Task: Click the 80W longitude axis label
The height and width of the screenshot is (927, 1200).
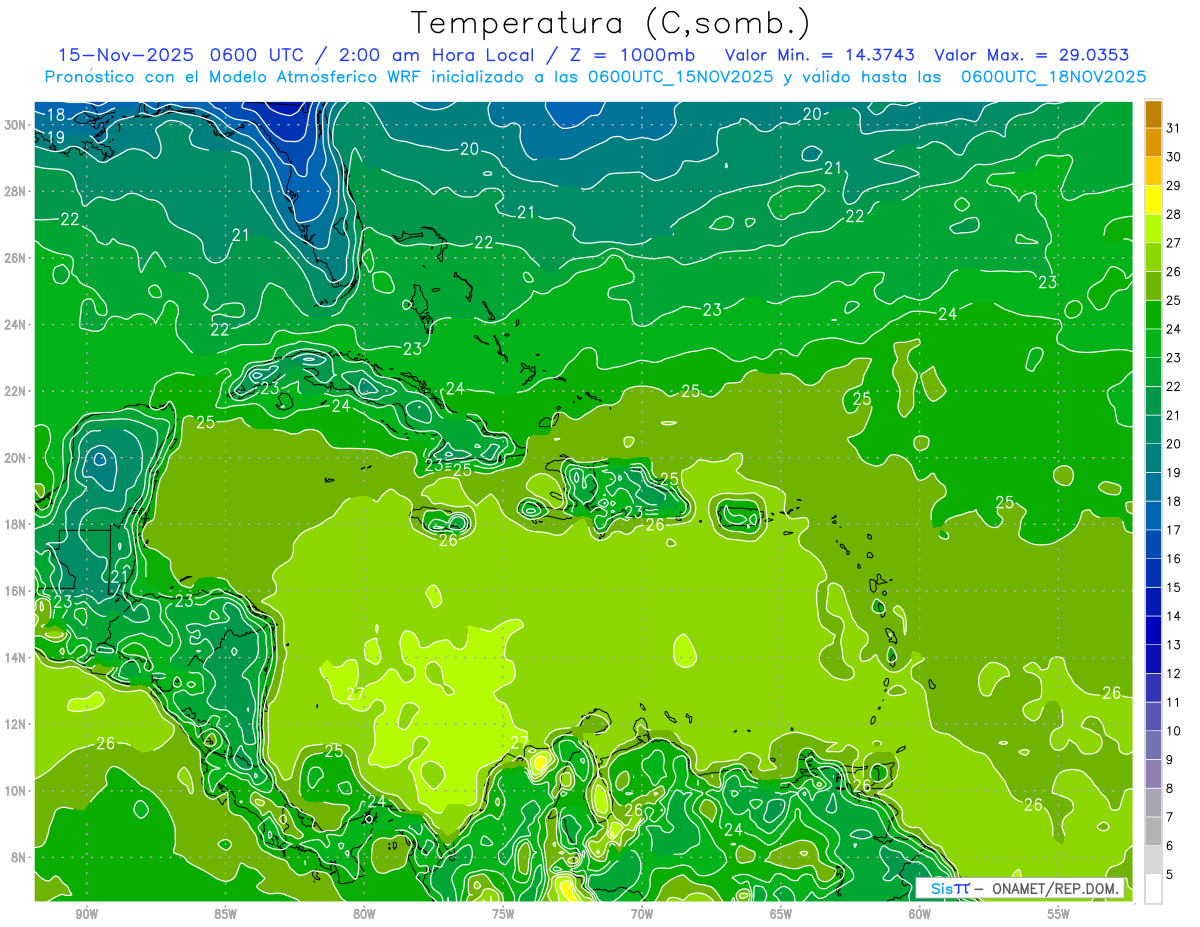Action: (364, 914)
